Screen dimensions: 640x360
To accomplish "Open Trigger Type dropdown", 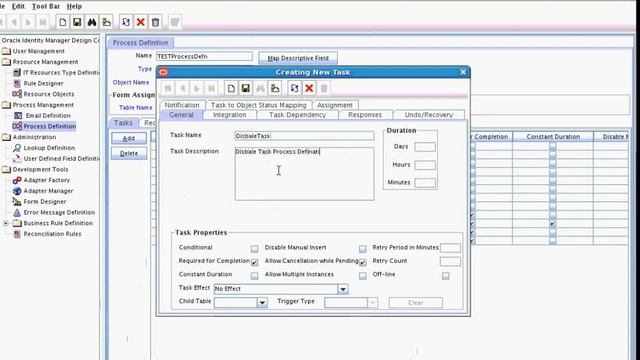I will [372, 302].
